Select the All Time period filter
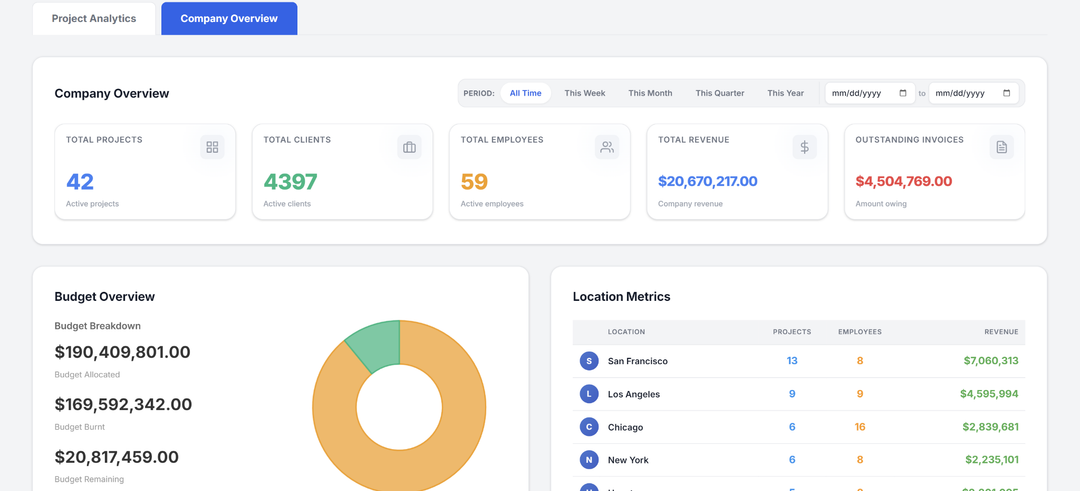Image resolution: width=1080 pixels, height=491 pixels. 526,93
